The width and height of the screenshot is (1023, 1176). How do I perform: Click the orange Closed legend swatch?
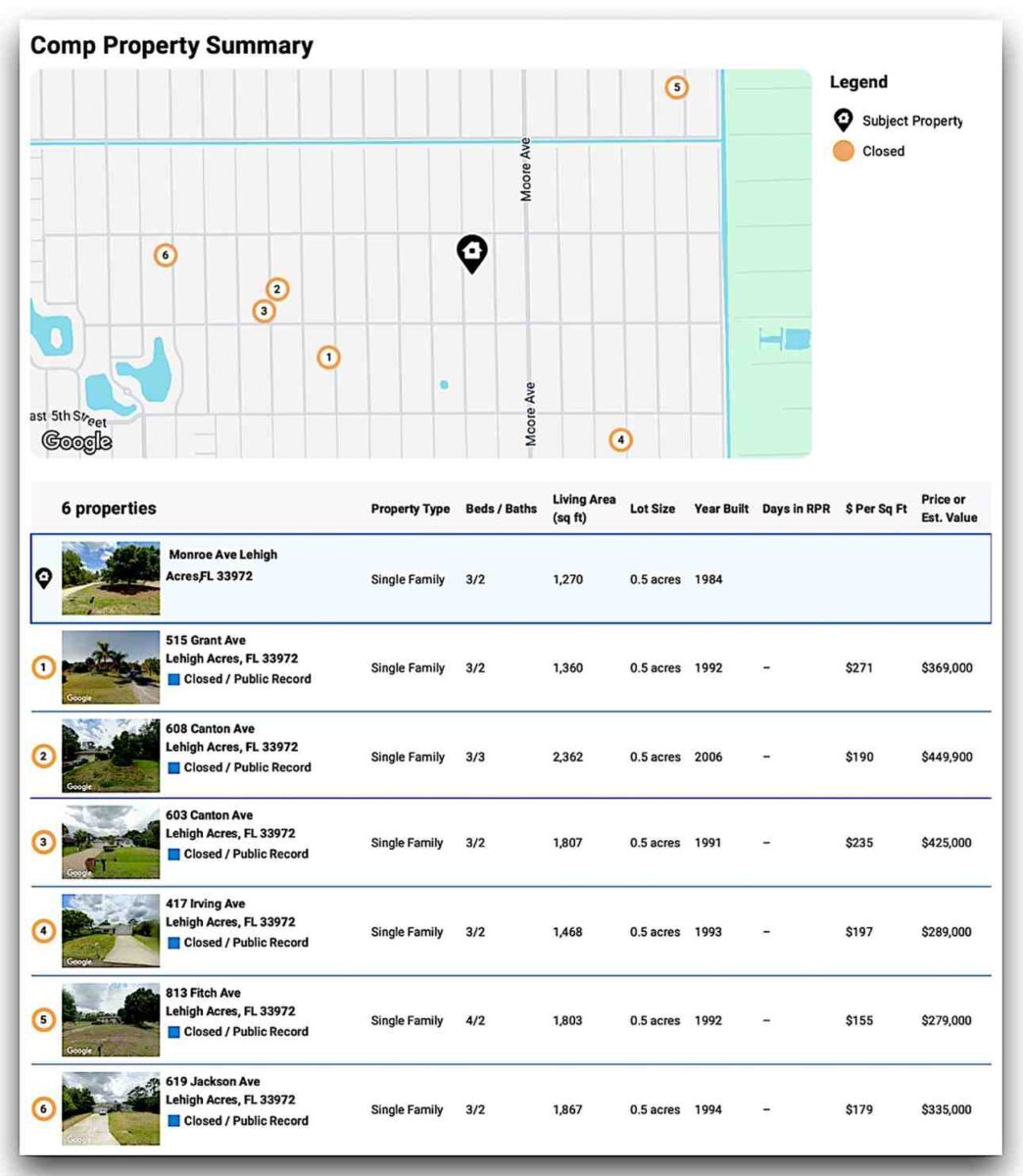(x=843, y=151)
